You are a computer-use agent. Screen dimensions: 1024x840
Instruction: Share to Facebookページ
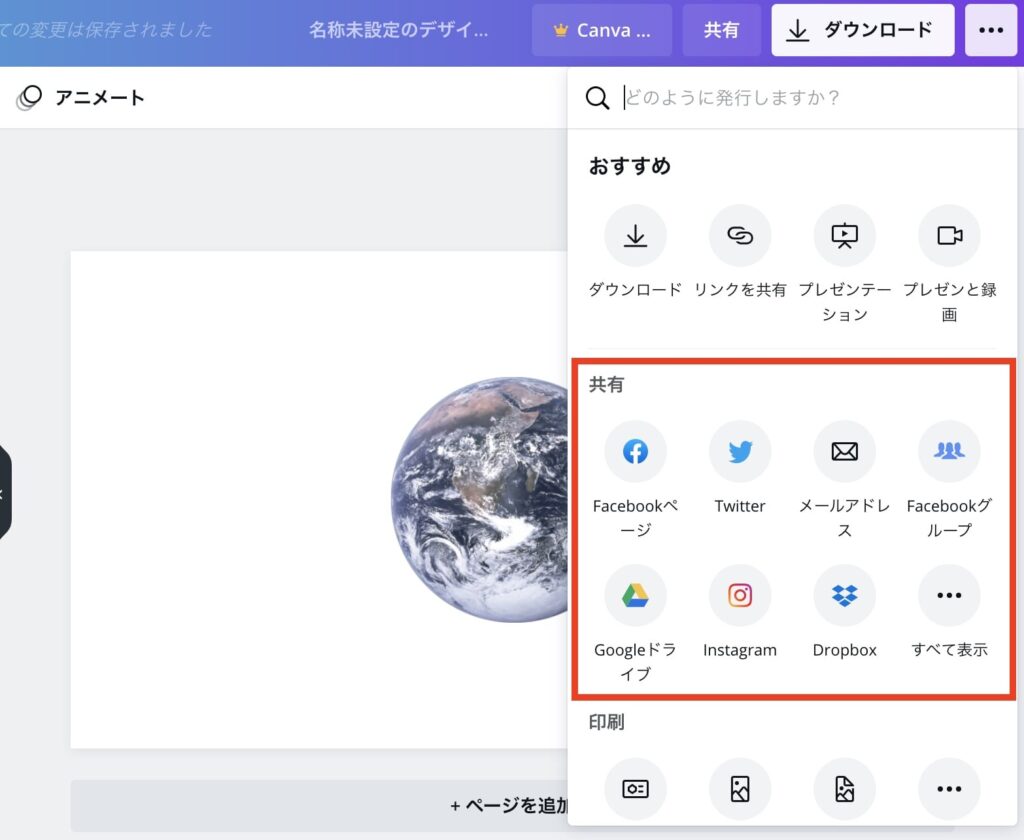635,451
